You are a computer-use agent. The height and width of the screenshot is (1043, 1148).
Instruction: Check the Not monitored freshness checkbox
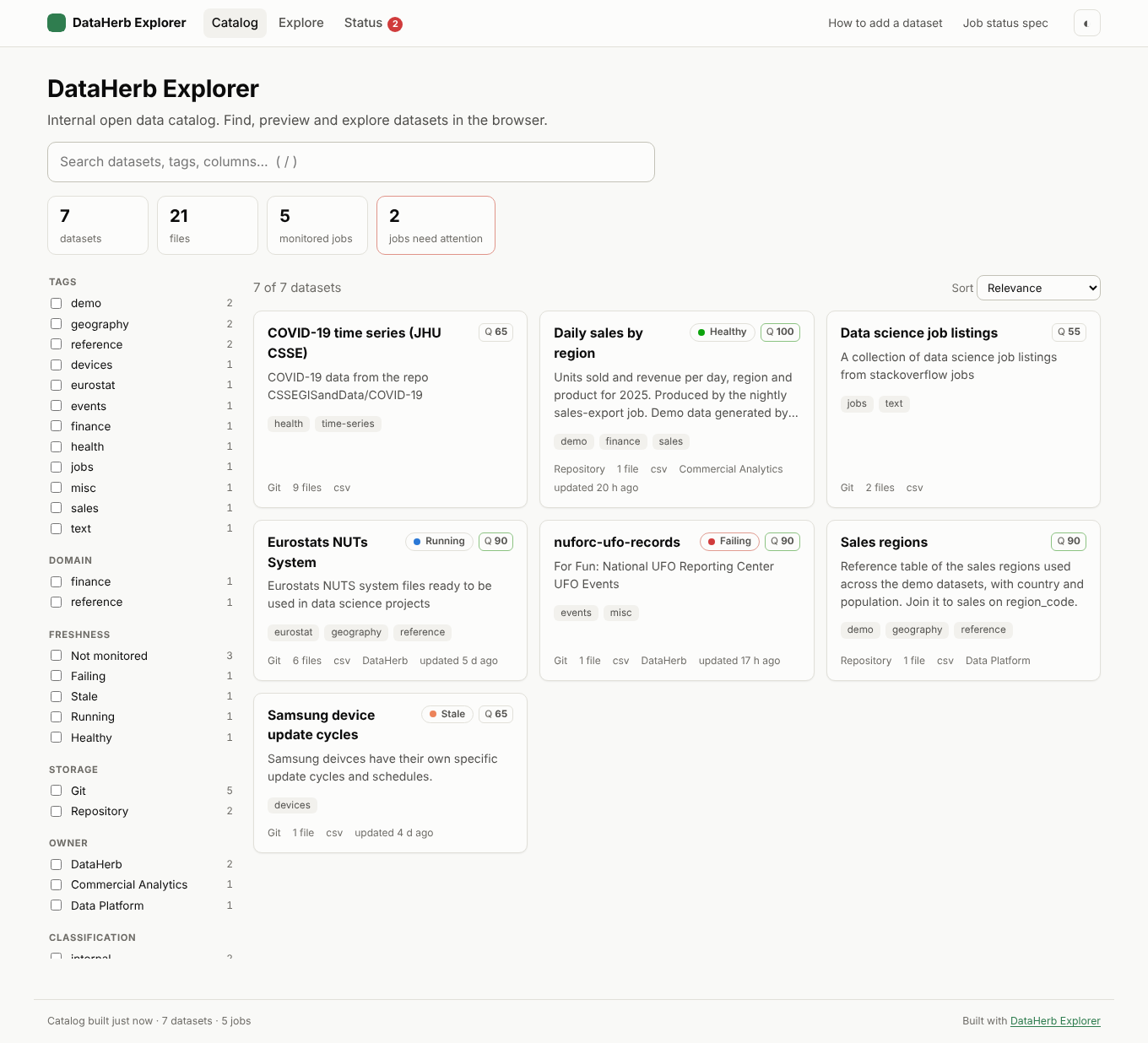tap(57, 656)
